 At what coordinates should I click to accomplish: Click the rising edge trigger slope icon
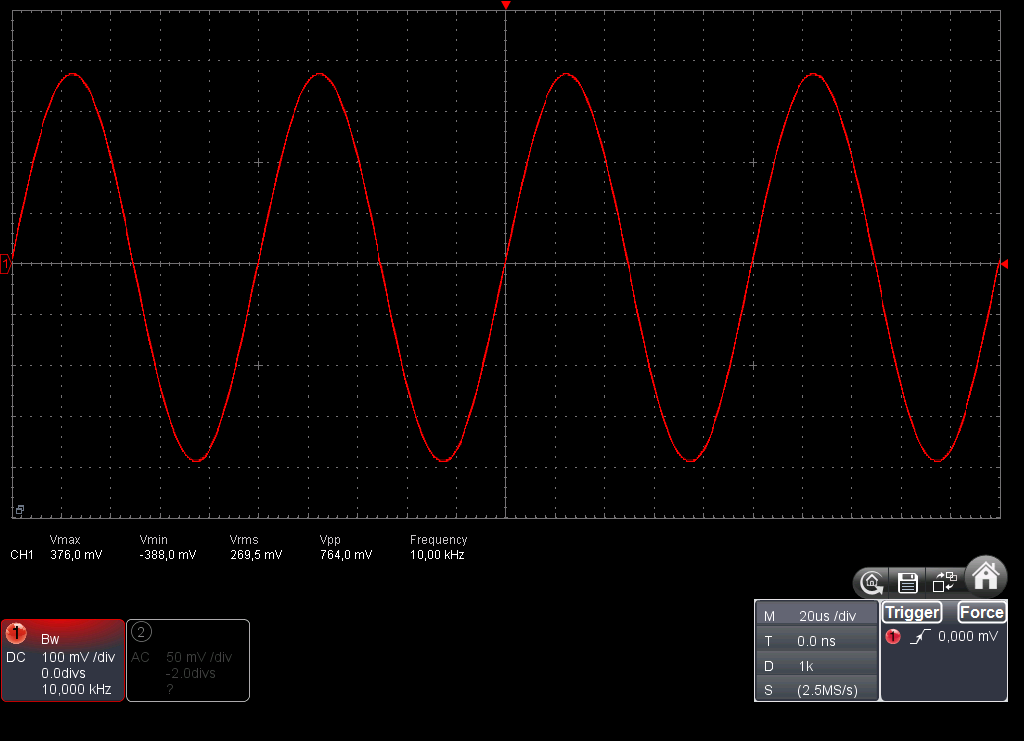(919, 637)
